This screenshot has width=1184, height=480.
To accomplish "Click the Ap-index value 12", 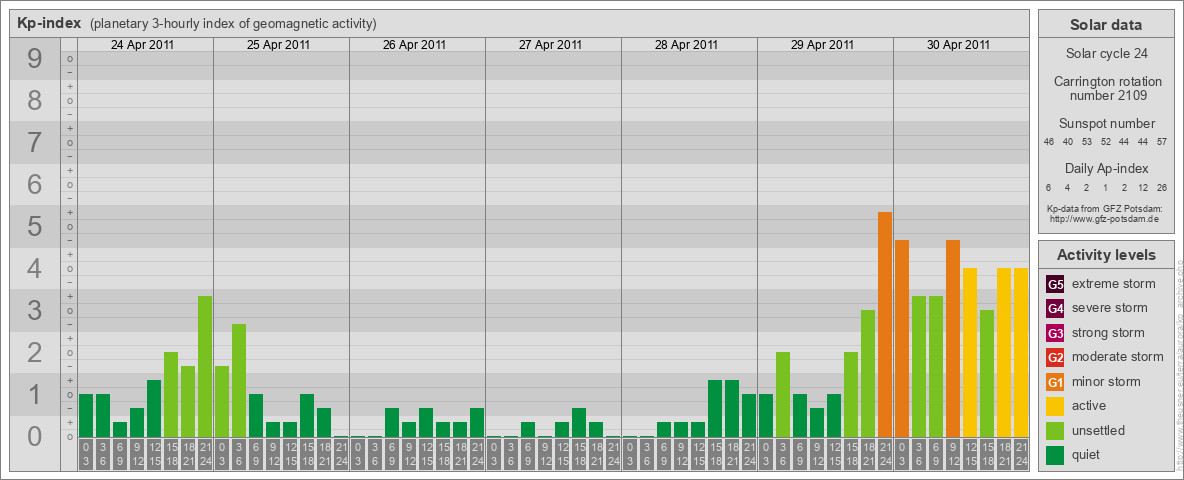I will (1142, 187).
